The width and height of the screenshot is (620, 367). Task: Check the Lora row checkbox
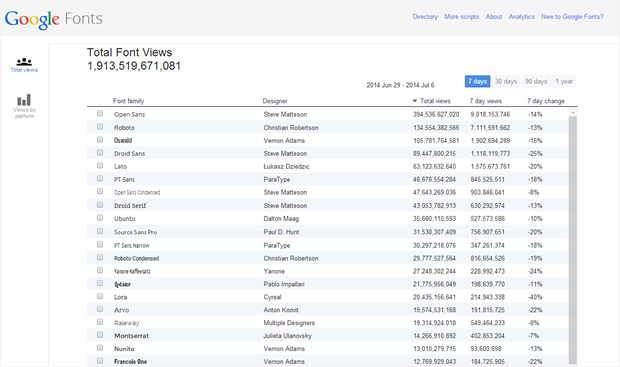[x=100, y=296]
